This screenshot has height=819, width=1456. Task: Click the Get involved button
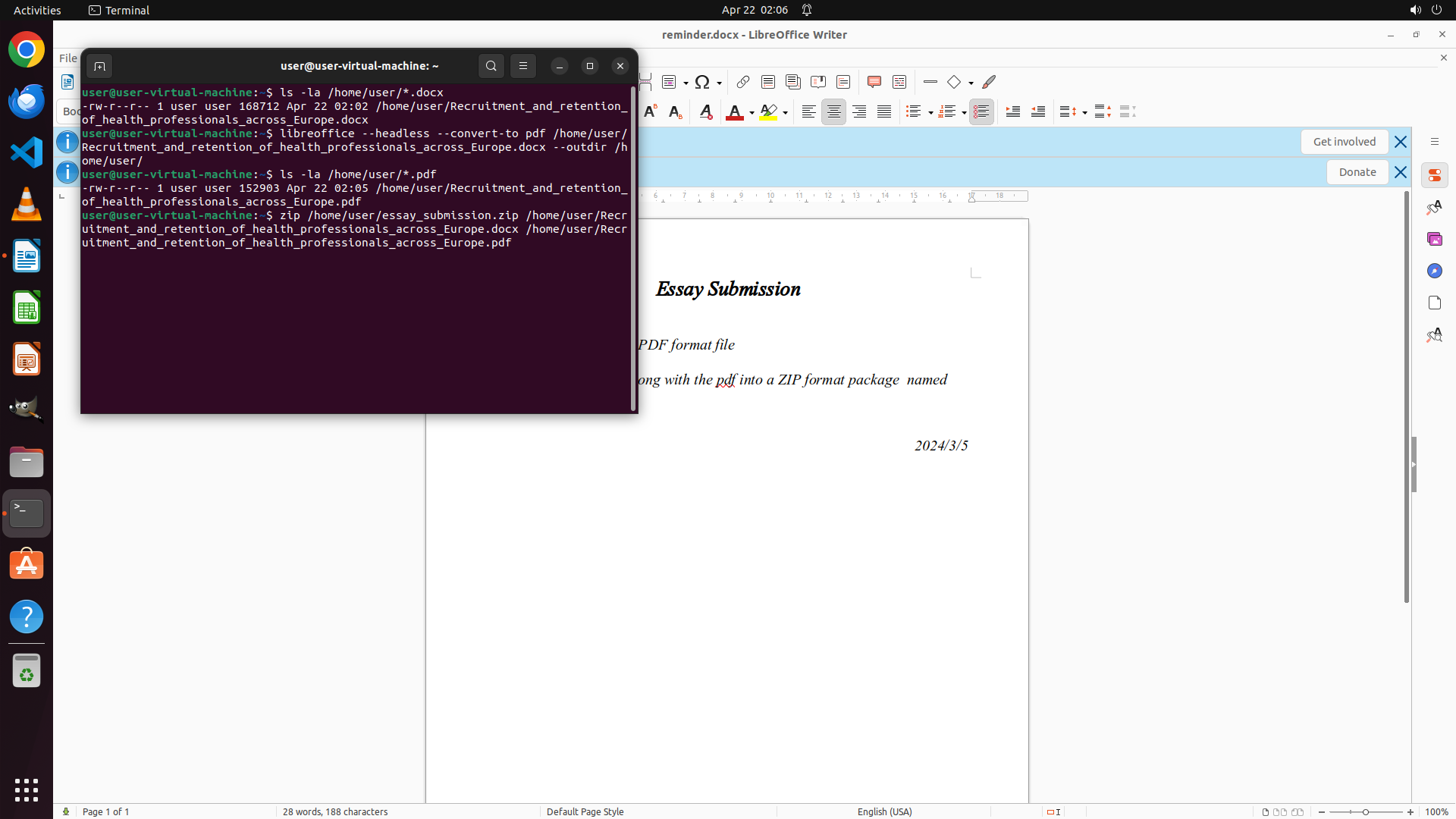1344,142
